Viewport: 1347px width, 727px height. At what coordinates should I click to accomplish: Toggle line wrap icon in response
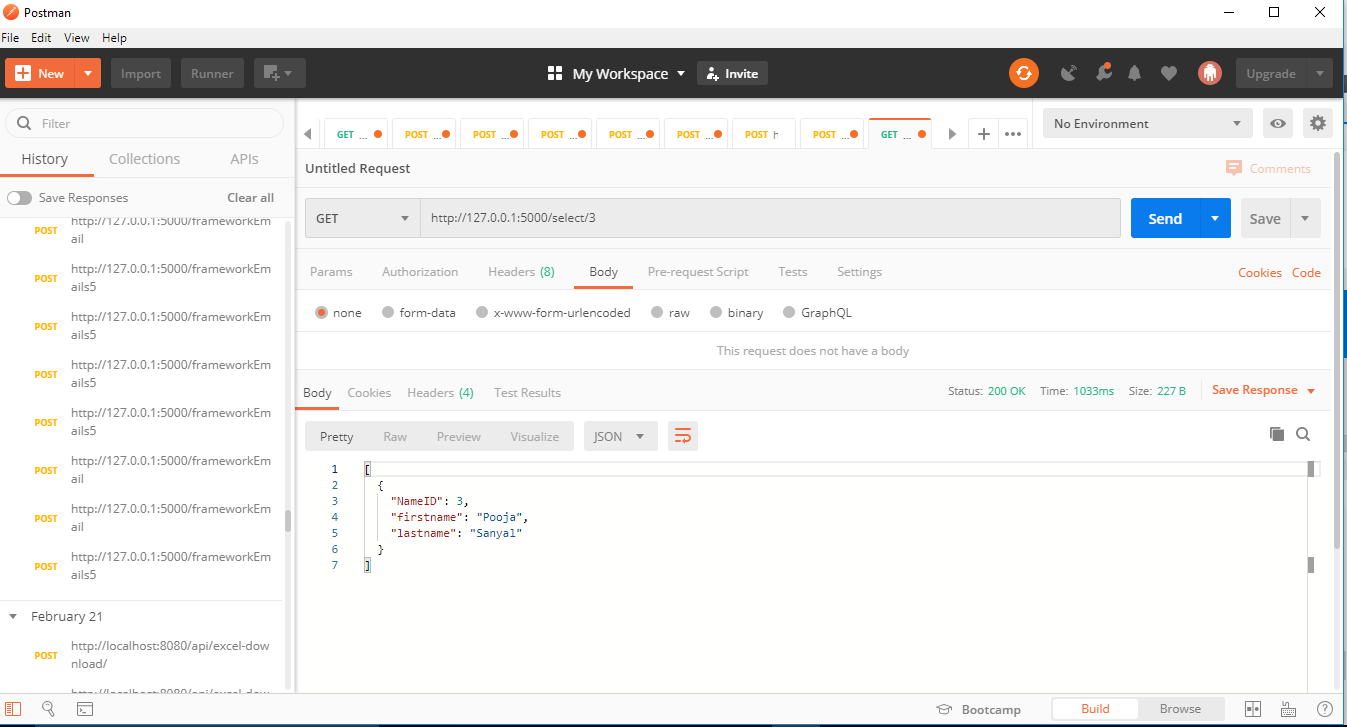click(x=683, y=436)
